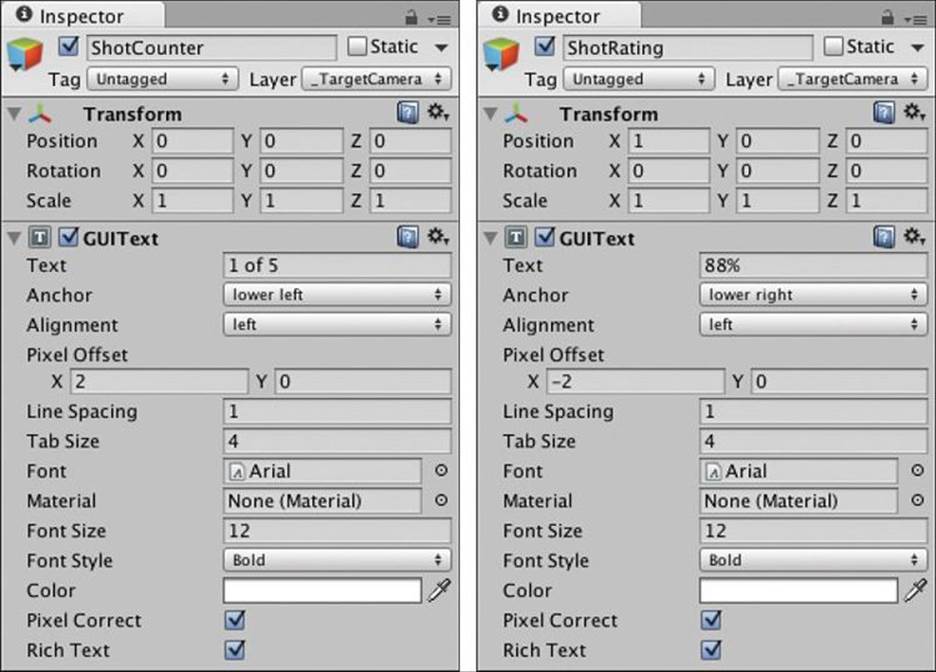This screenshot has height=672, width=936.
Task: Click the lock icon in ShotCounter Inspector
Action: tap(411, 18)
